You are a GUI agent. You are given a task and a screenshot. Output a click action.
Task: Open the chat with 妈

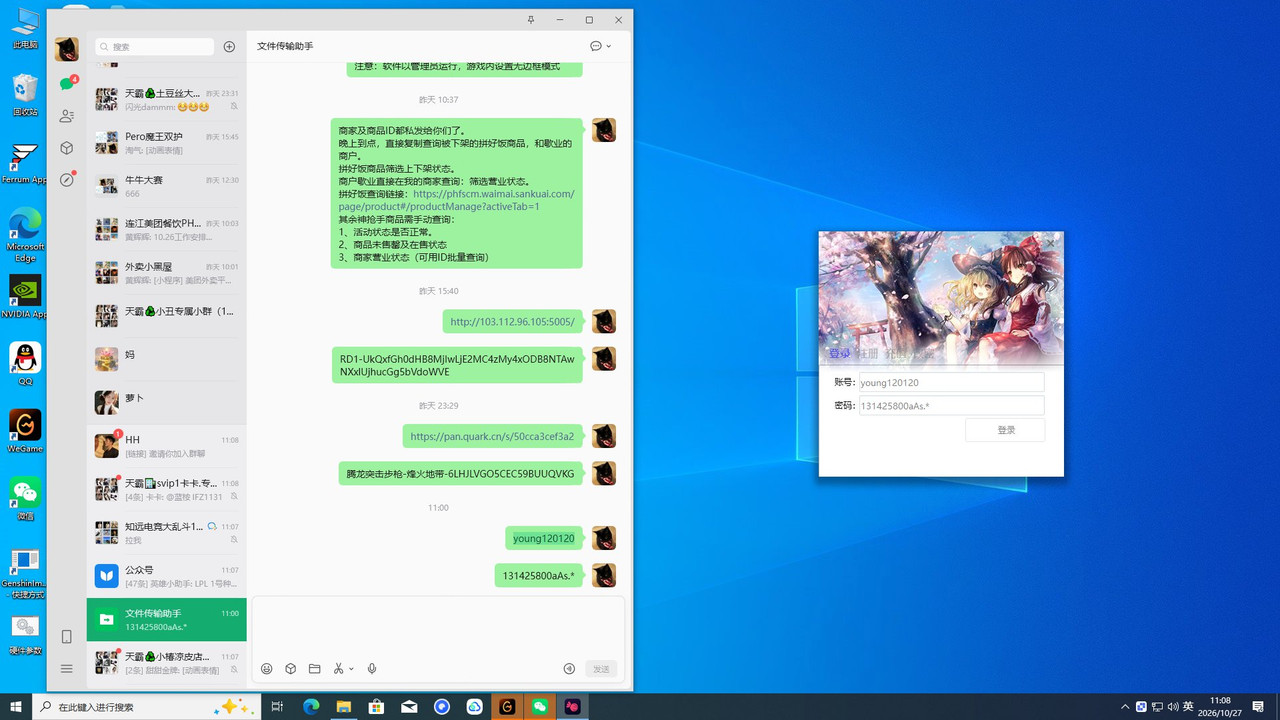tap(167, 359)
